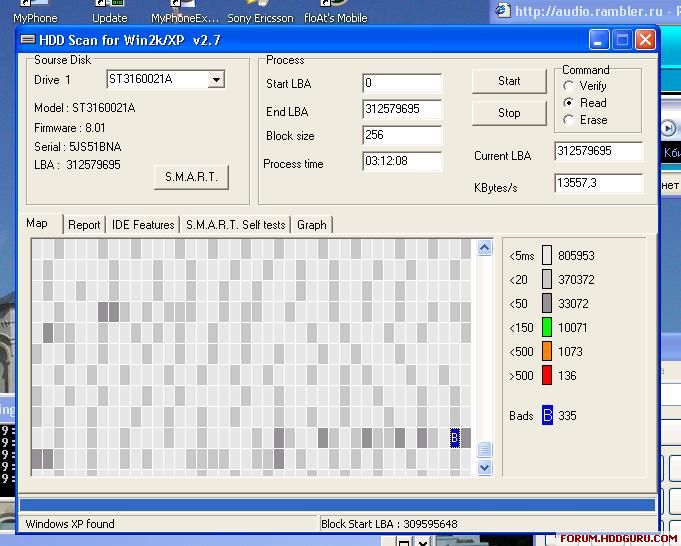Click the Bads legend B icon

click(x=547, y=415)
